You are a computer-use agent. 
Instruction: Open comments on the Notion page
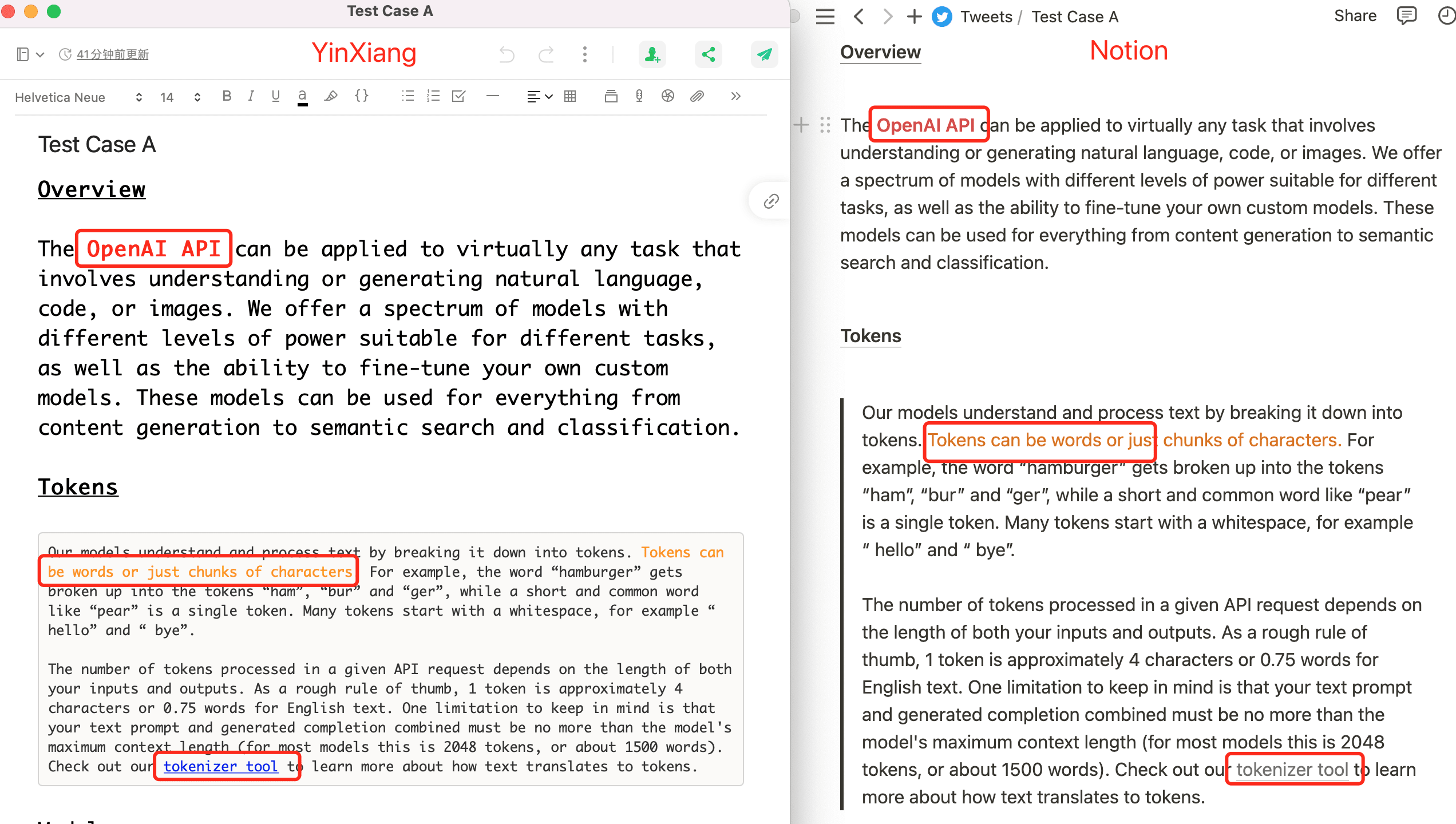tap(1407, 15)
